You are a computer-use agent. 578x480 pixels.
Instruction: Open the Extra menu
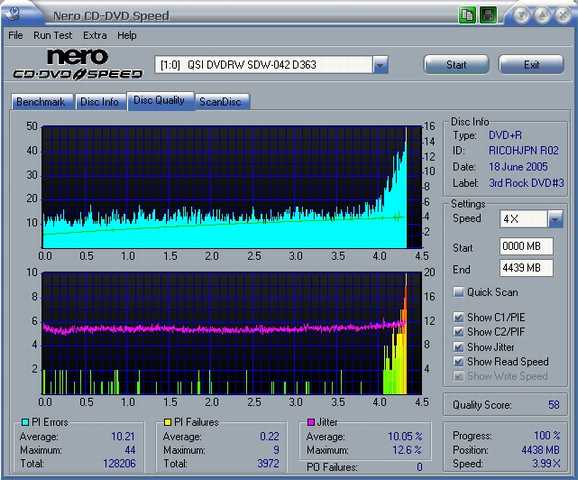95,35
